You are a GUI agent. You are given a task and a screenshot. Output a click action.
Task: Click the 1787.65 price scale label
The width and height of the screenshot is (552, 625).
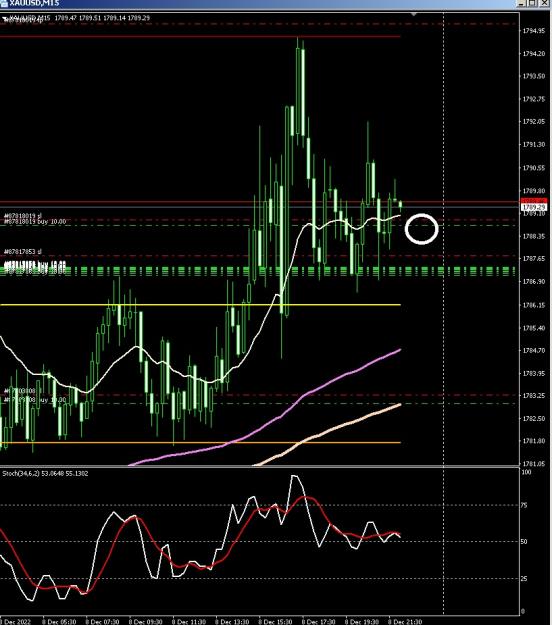click(x=534, y=259)
